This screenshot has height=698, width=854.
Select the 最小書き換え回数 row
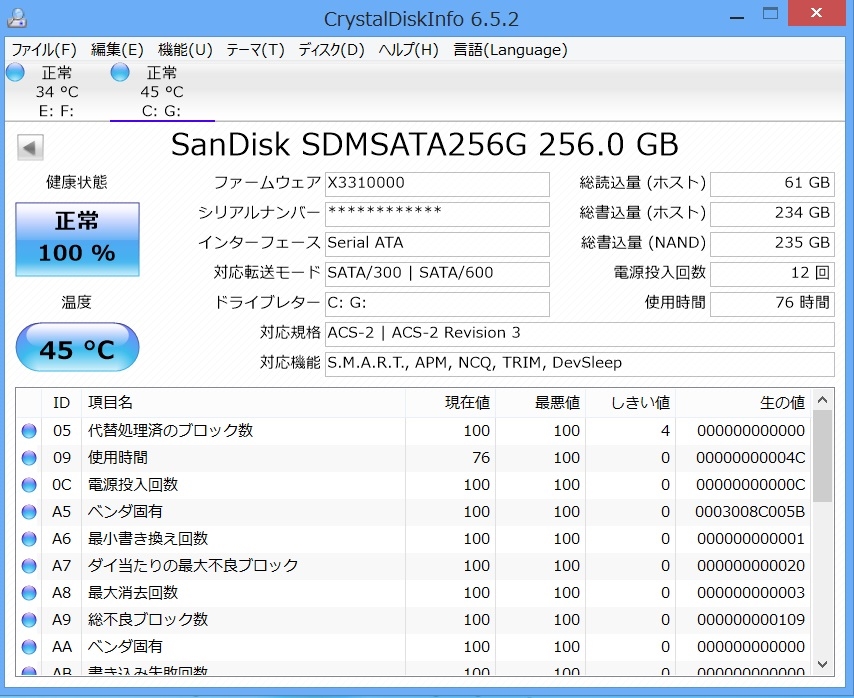click(x=413, y=539)
